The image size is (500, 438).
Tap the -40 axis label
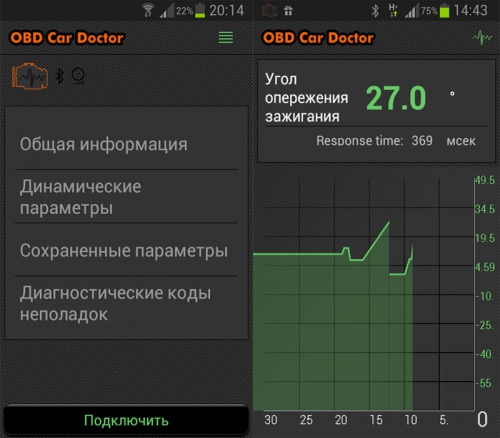pos(485,354)
